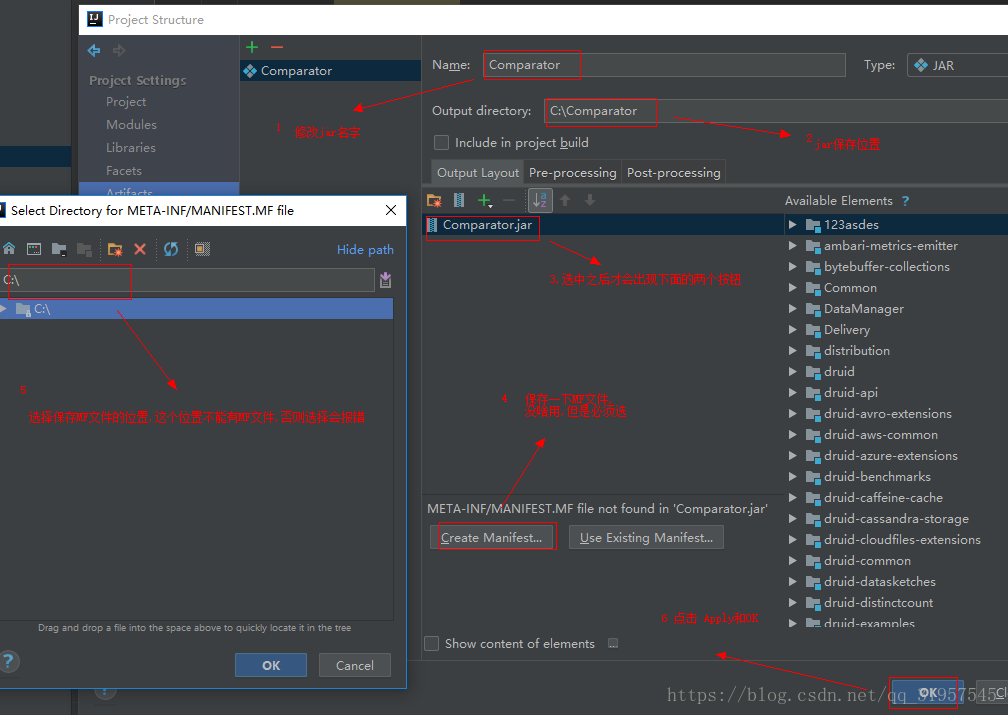Open help in Select Directory dialog
Screen dimensions: 1008x715
[x=8, y=662]
